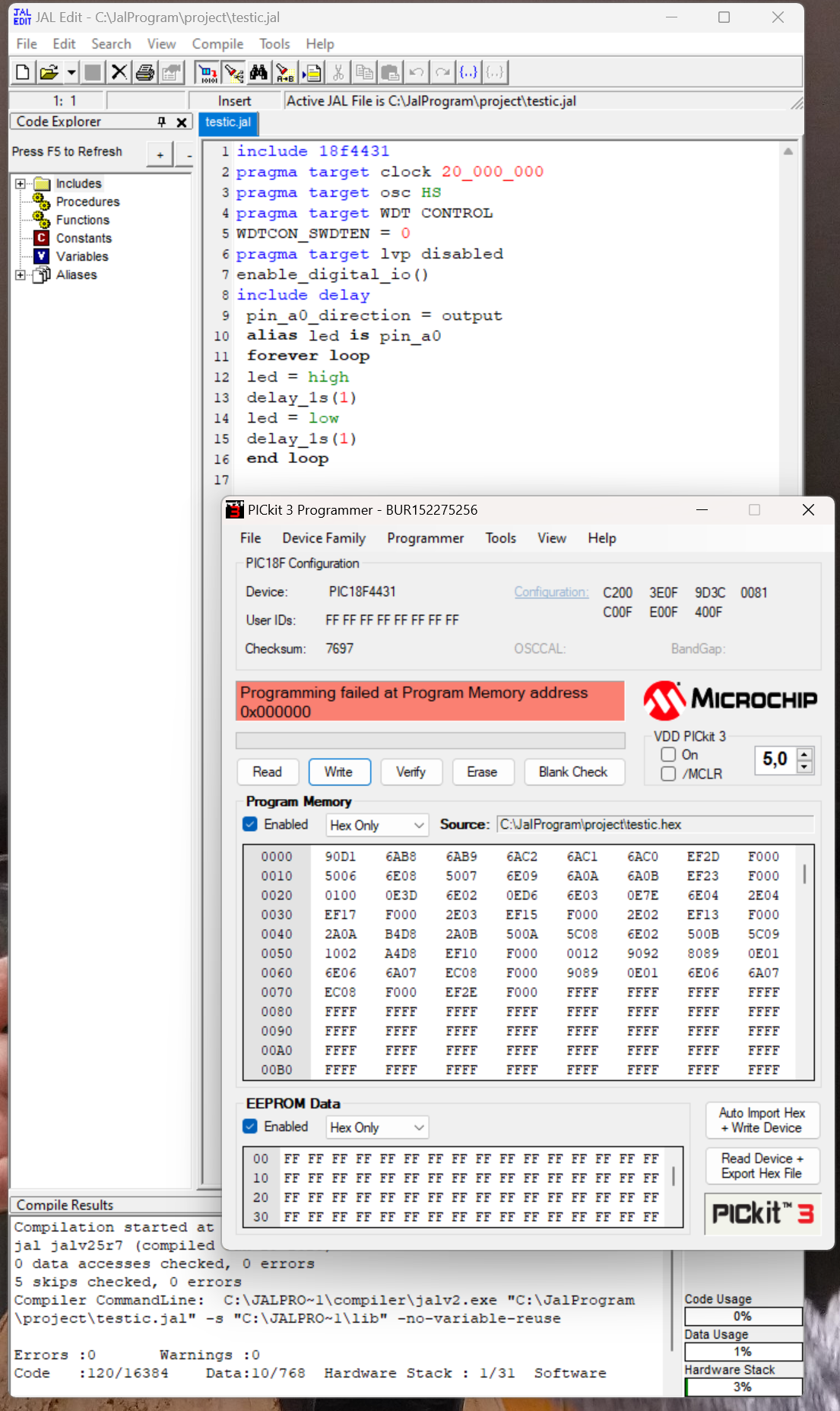Click the VDD voltage 5,0 field
The width and height of the screenshot is (840, 1411).
coord(775,759)
